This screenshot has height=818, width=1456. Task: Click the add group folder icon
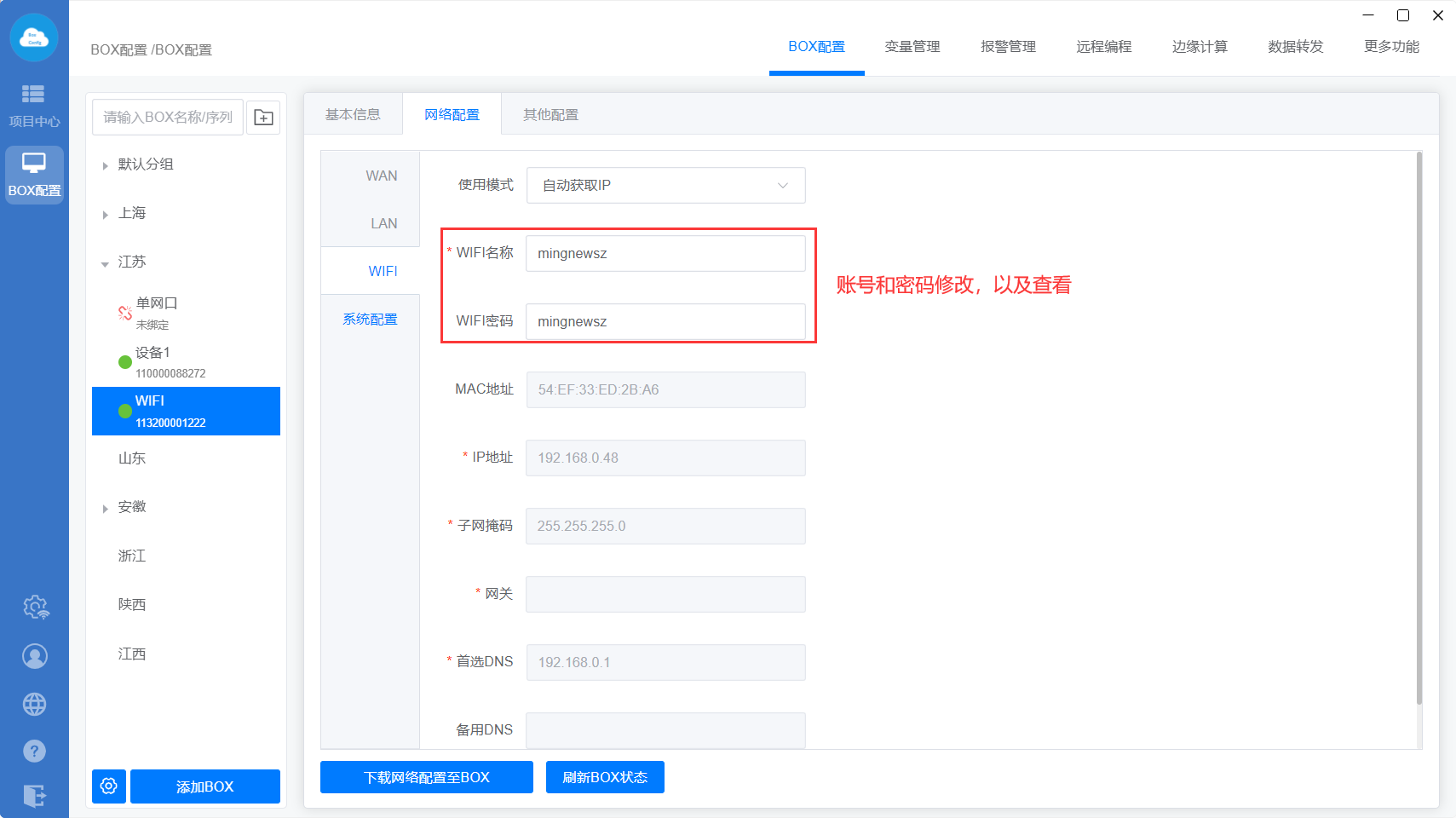click(263, 118)
